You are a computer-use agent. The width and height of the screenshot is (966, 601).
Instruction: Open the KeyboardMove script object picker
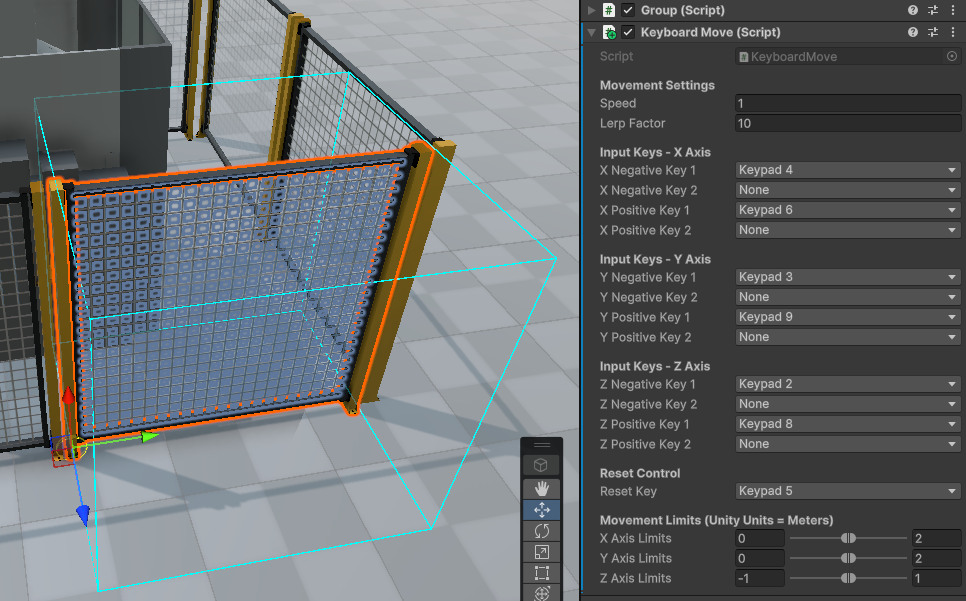(951, 56)
